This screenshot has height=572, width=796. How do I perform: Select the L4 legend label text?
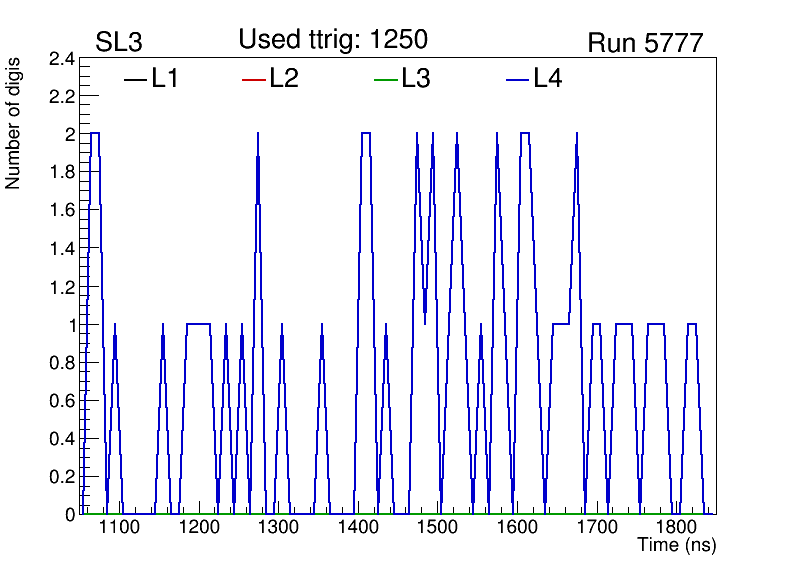coord(548,79)
